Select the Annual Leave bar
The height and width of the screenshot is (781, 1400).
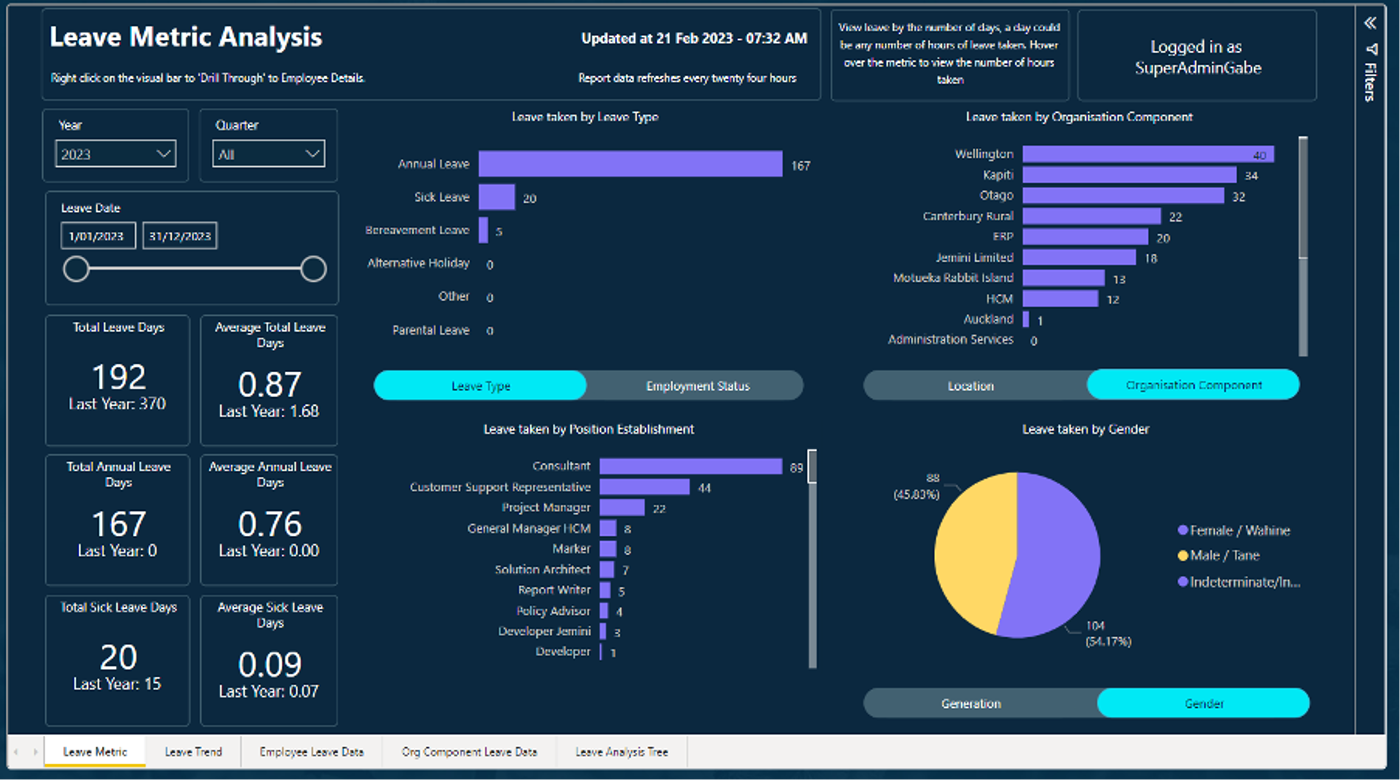pyautogui.click(x=630, y=164)
